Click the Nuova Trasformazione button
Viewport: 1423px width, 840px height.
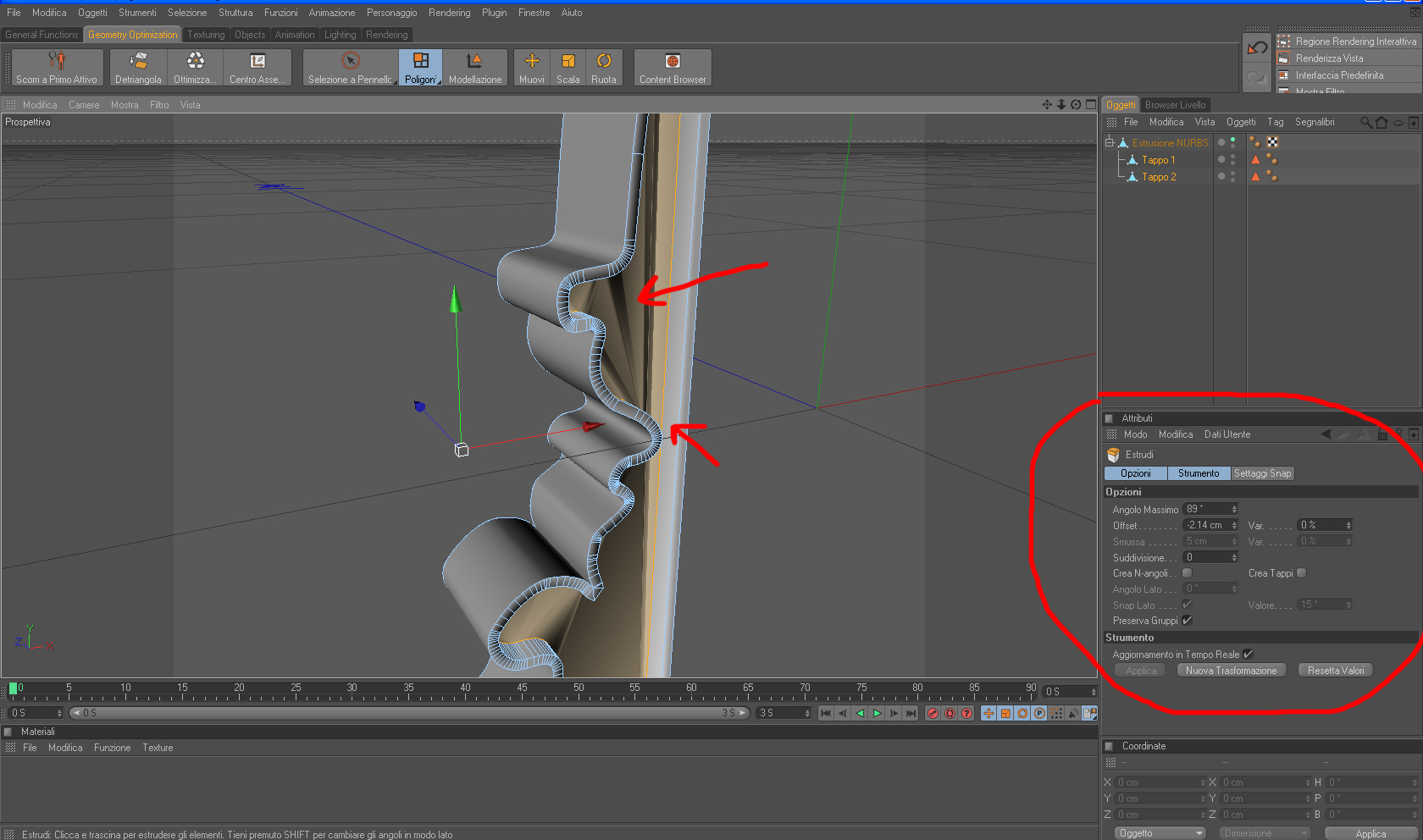click(x=1231, y=670)
